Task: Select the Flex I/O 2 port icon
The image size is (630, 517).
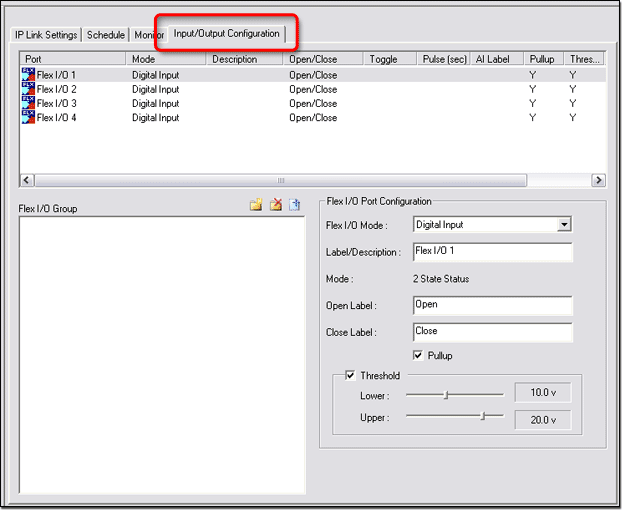Action: coord(28,89)
